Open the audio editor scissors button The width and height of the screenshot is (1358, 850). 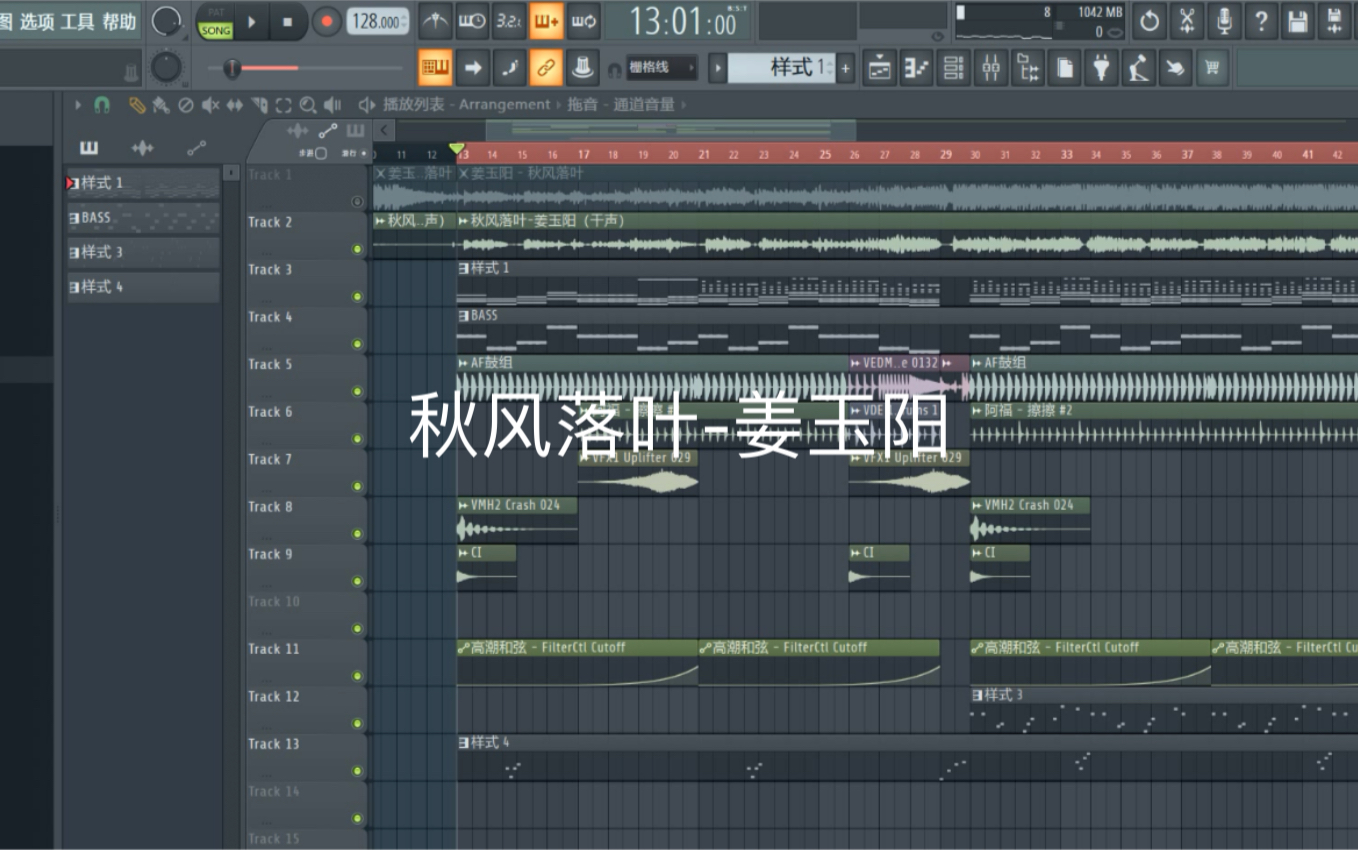coord(1187,20)
